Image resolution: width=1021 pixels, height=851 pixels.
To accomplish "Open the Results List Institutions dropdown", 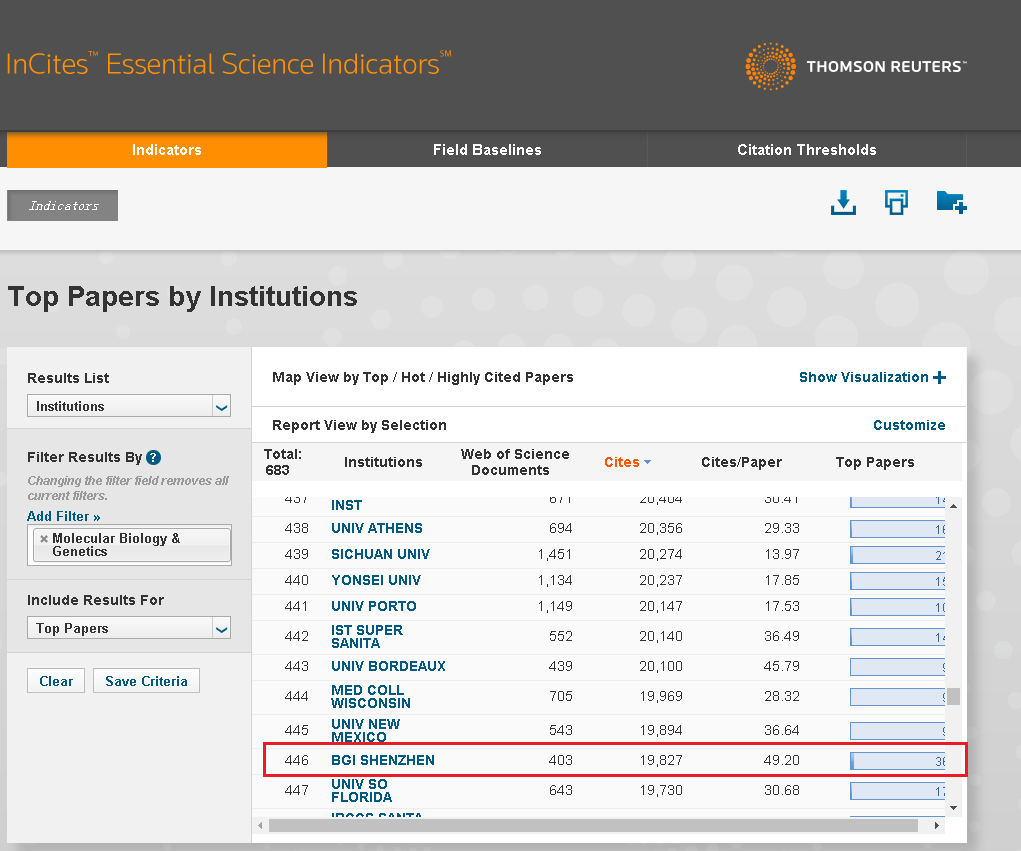I will pyautogui.click(x=129, y=406).
